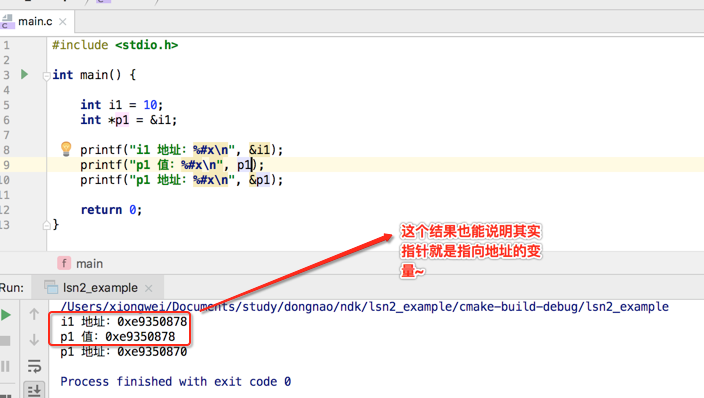
Task: Click scroll to end icon
Action: pos(34,390)
